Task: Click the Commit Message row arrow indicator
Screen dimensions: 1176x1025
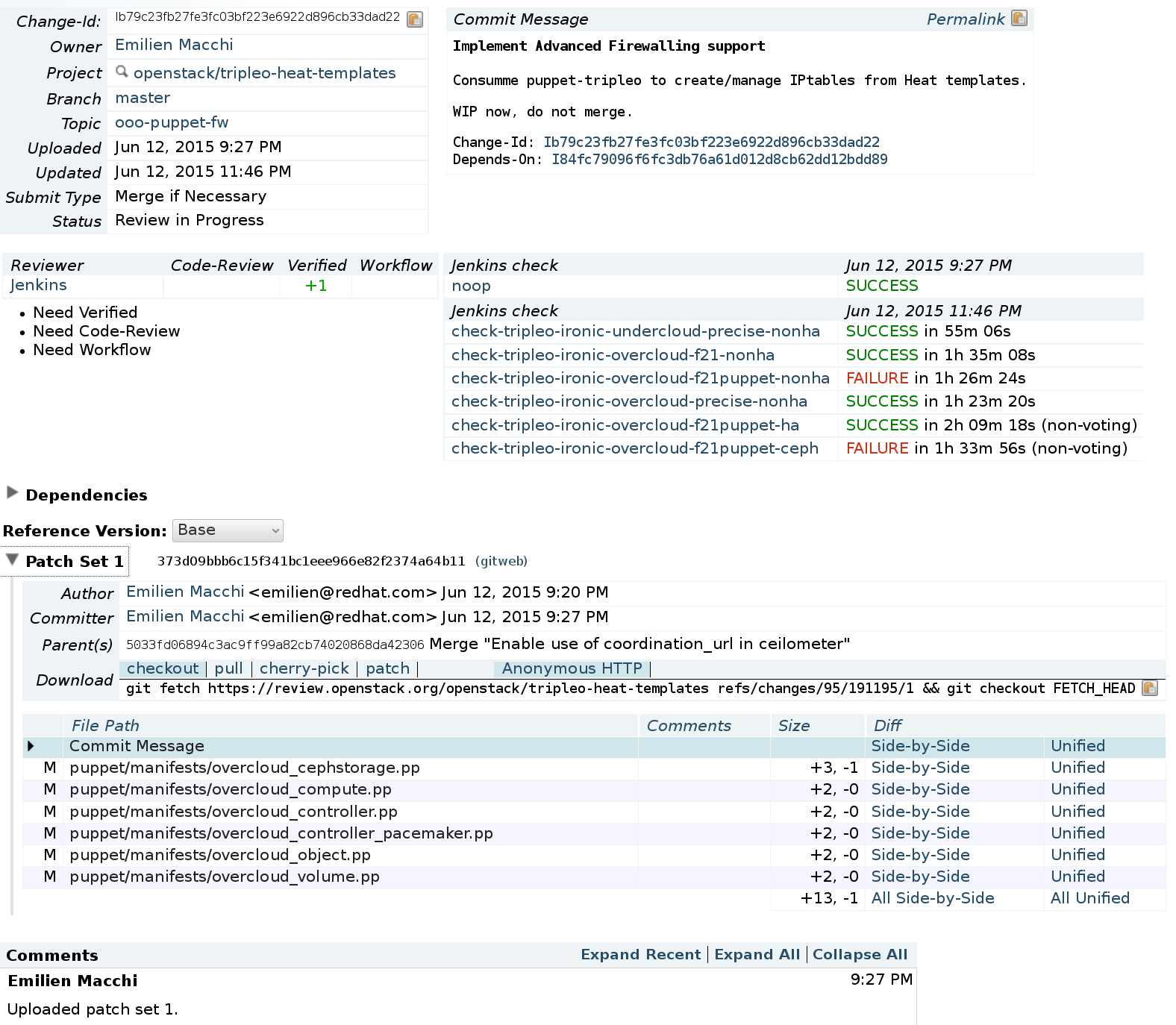Action: (x=31, y=746)
